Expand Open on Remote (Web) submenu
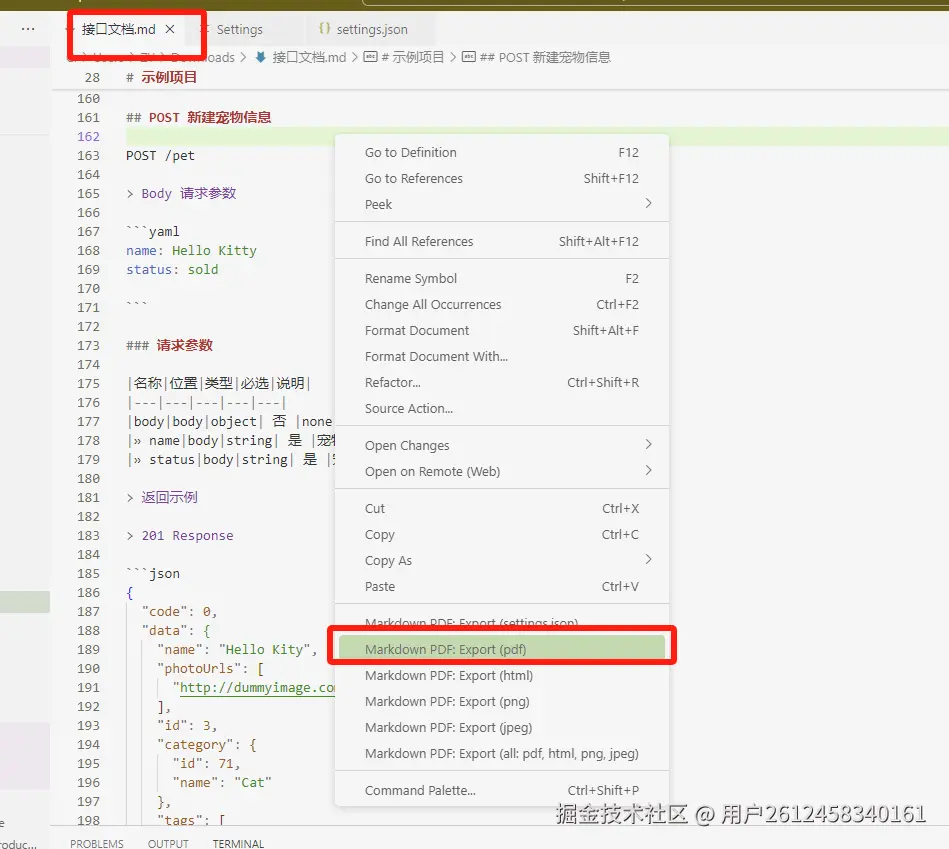 (502, 471)
